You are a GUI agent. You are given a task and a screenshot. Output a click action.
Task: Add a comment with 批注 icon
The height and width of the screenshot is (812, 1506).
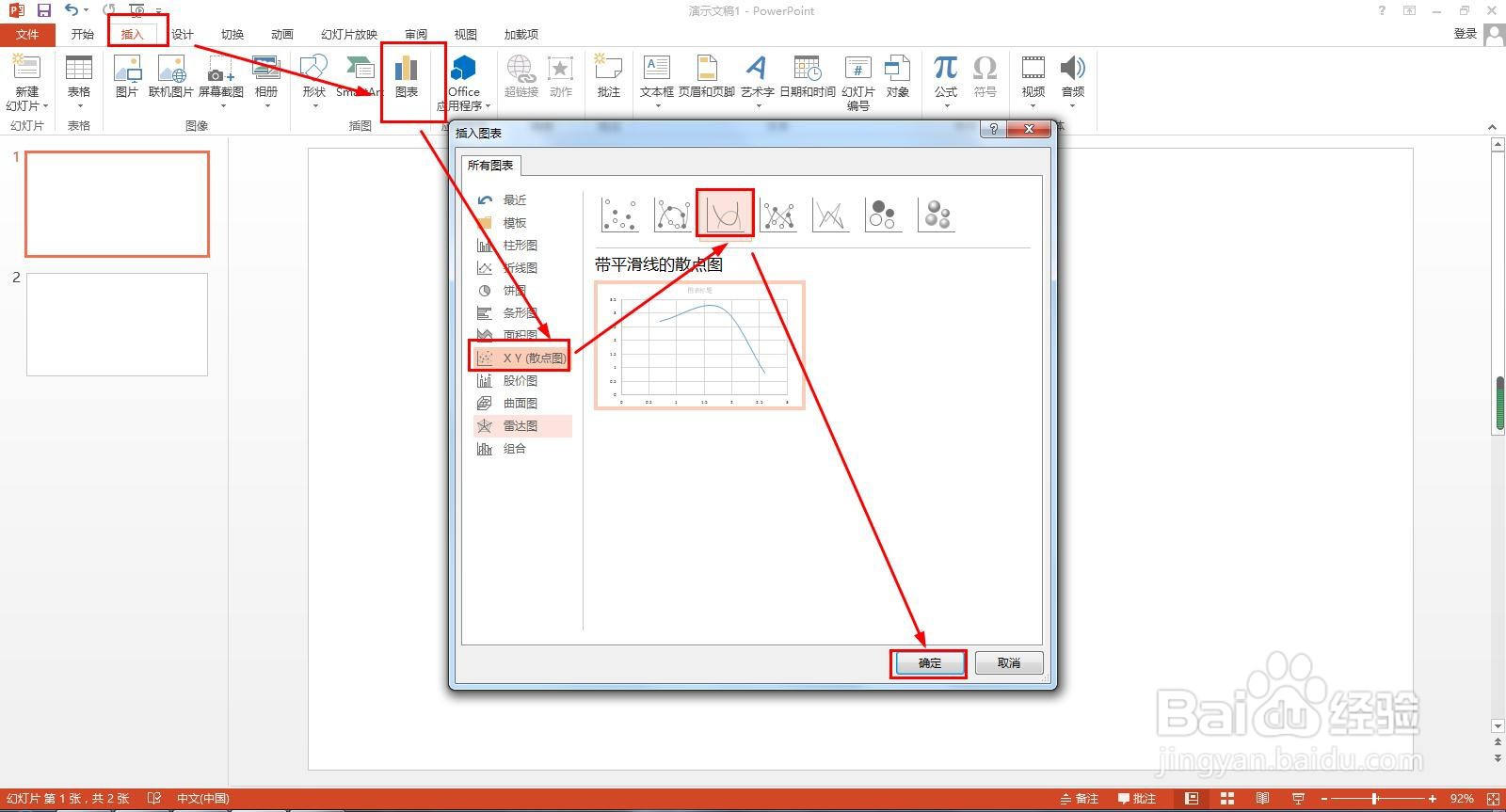tap(609, 76)
